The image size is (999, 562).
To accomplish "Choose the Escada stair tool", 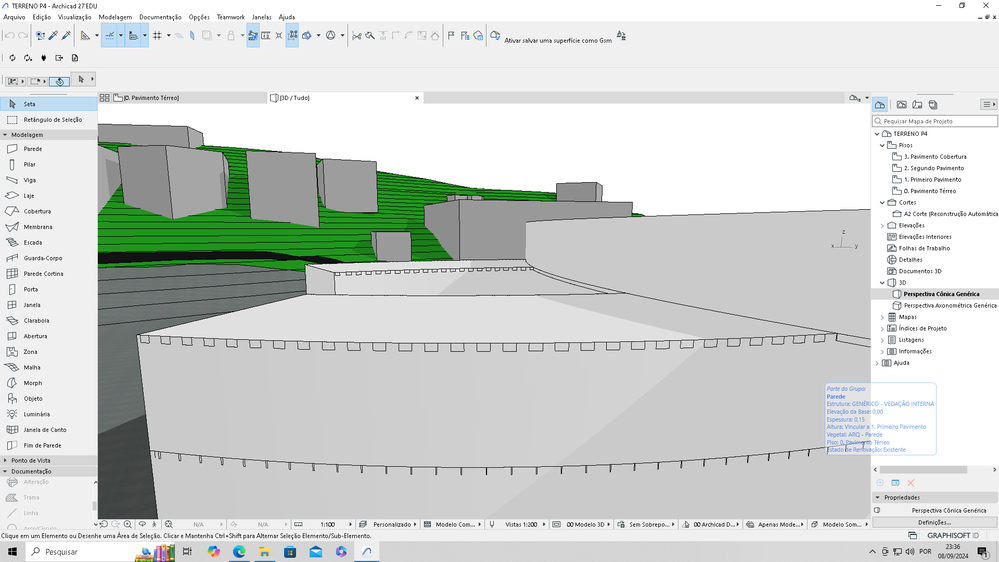I will click(x=33, y=242).
